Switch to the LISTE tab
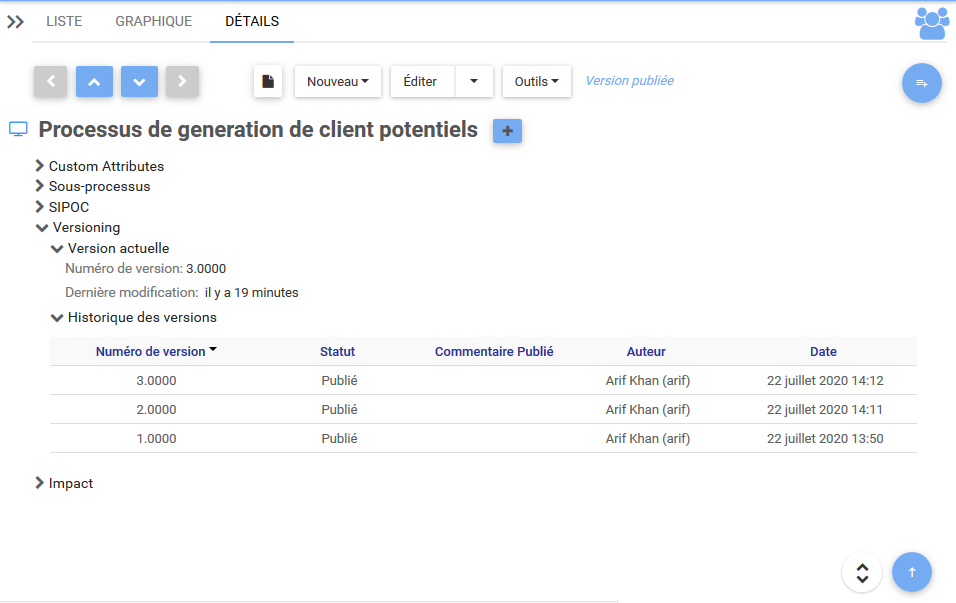Image resolution: width=956 pixels, height=603 pixels. point(64,21)
